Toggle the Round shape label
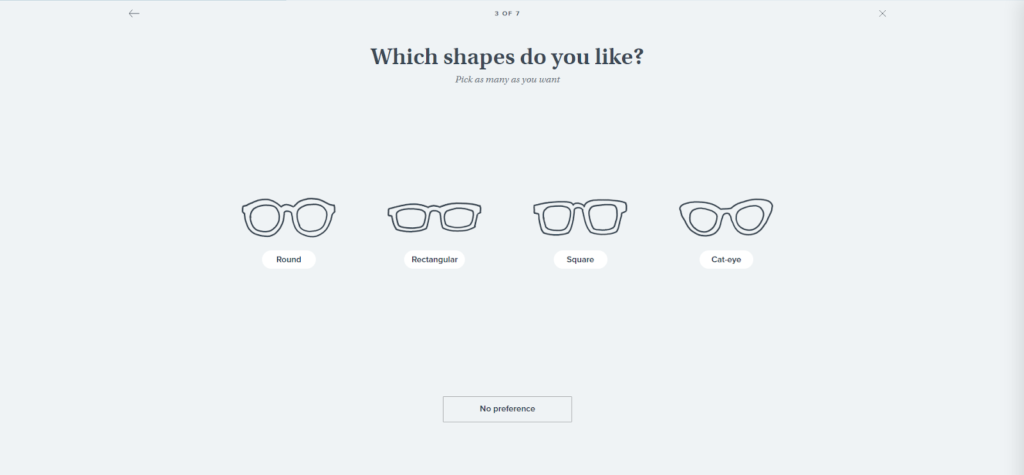1024x475 pixels. click(289, 259)
